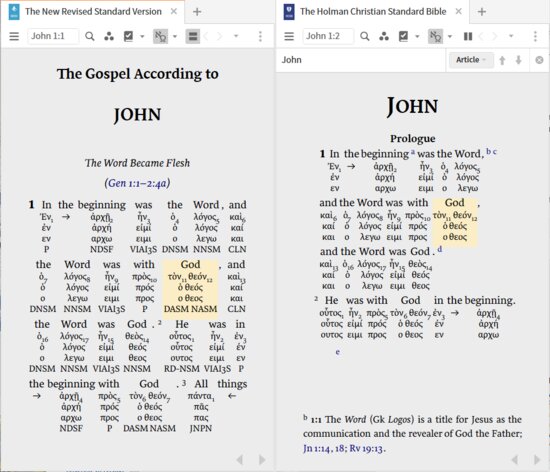Go forward in NRSV panel history
The height and width of the screenshot is (472, 550).
coord(220,36)
